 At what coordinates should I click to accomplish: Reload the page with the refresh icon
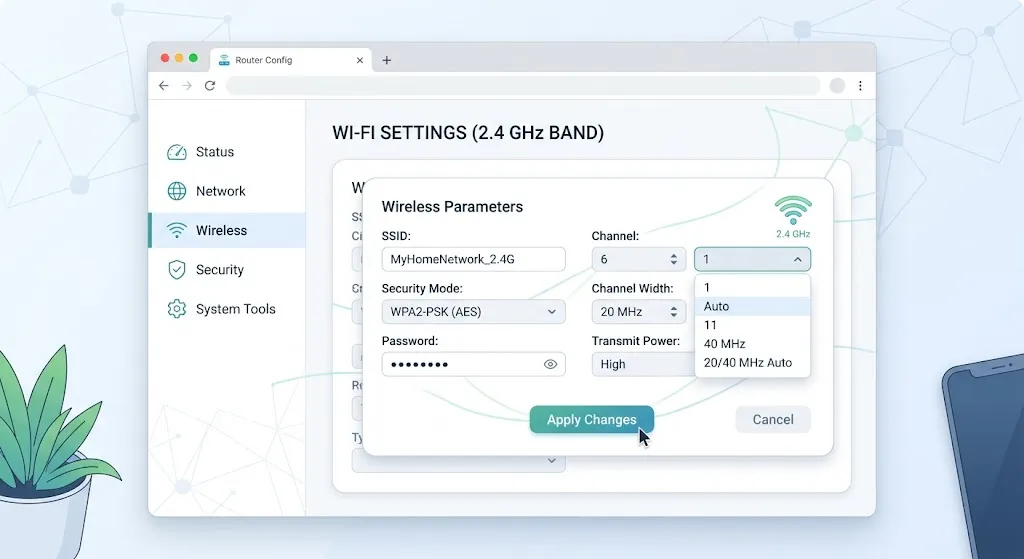[x=210, y=86]
